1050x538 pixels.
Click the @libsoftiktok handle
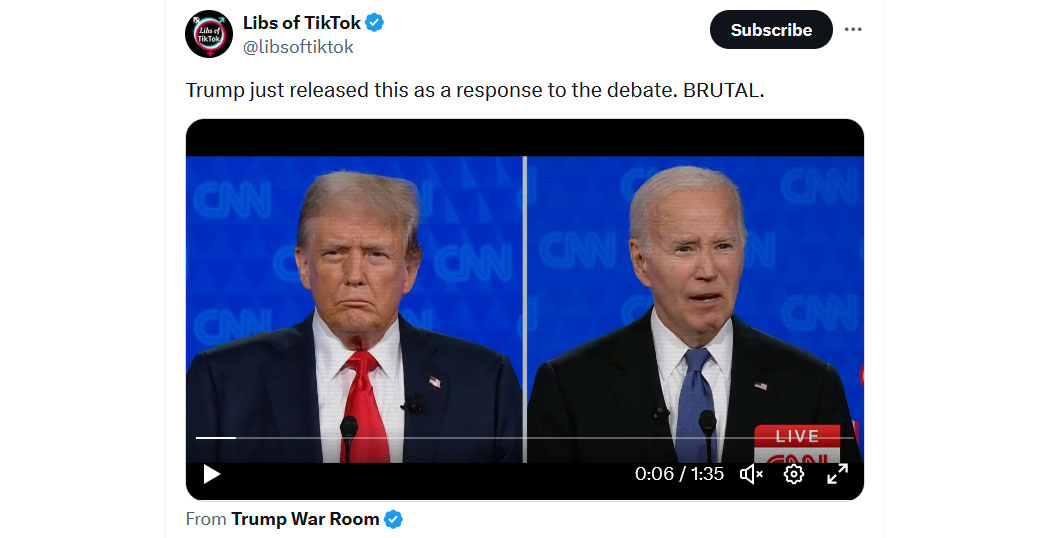click(298, 47)
